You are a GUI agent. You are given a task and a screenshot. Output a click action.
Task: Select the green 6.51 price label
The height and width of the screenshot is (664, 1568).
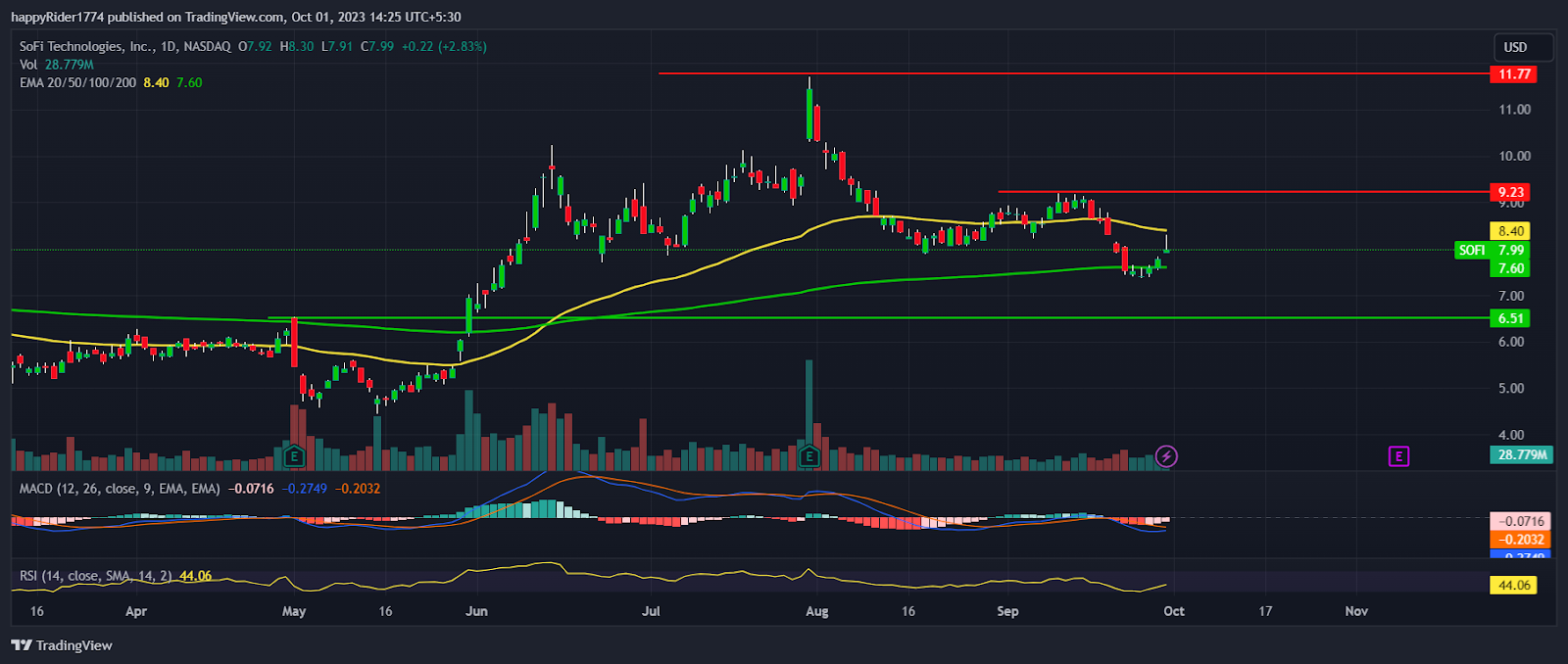1509,318
